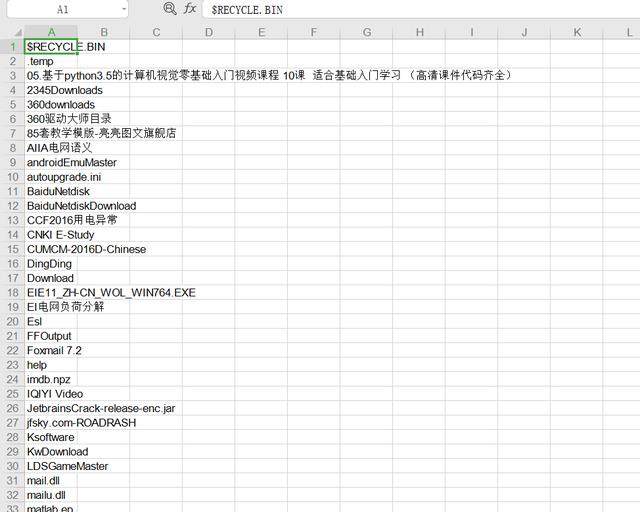Select column H header

pyautogui.click(x=419, y=32)
